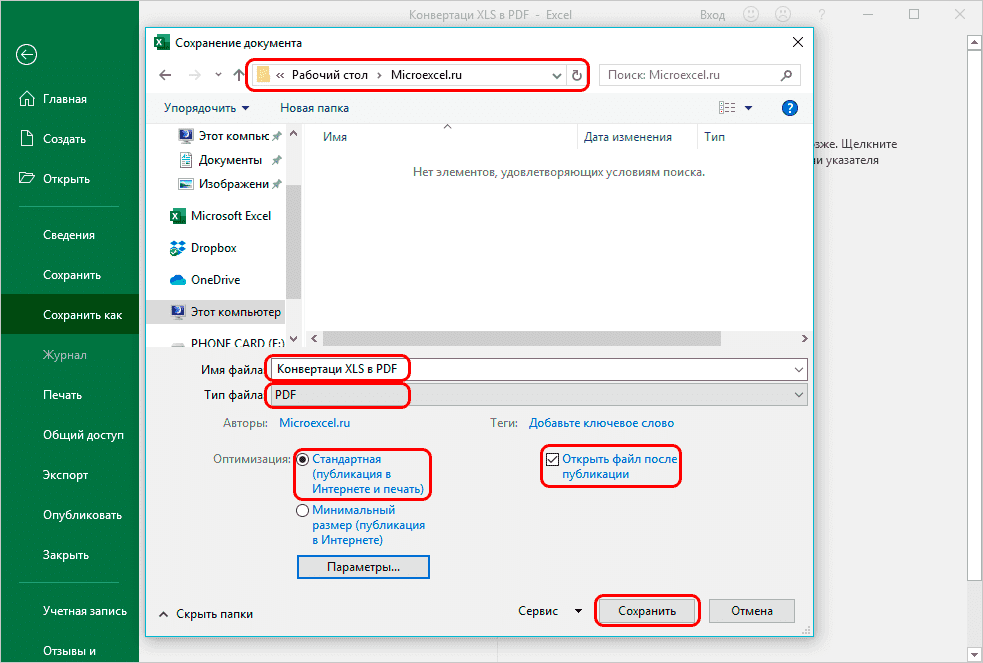Switch to Печать in the Excel sidebar
Image resolution: width=983 pixels, height=663 pixels.
pos(65,394)
